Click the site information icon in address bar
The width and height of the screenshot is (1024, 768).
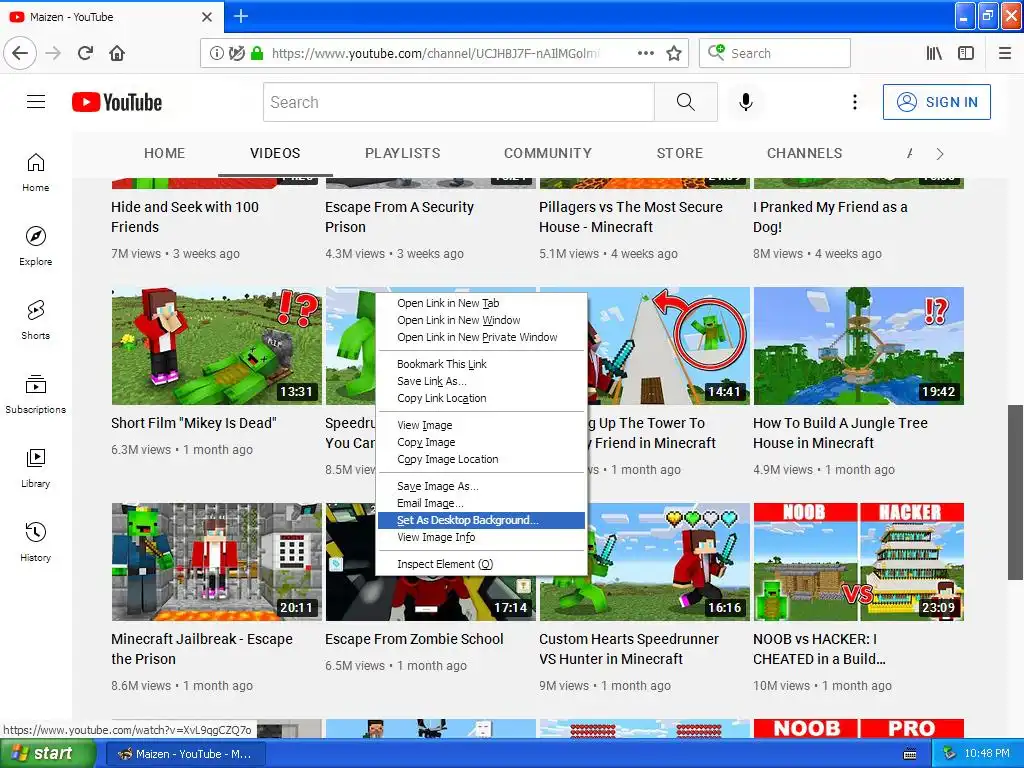(216, 54)
